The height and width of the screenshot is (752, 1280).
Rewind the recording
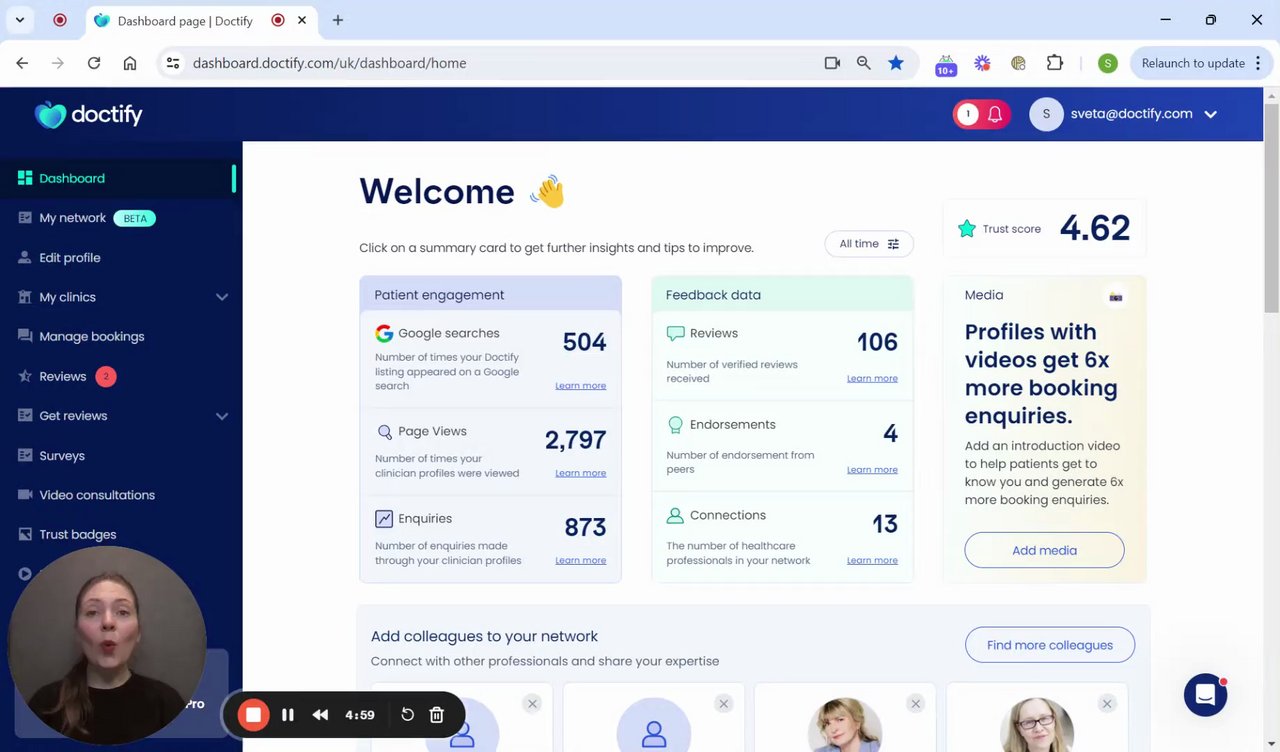[x=320, y=715]
